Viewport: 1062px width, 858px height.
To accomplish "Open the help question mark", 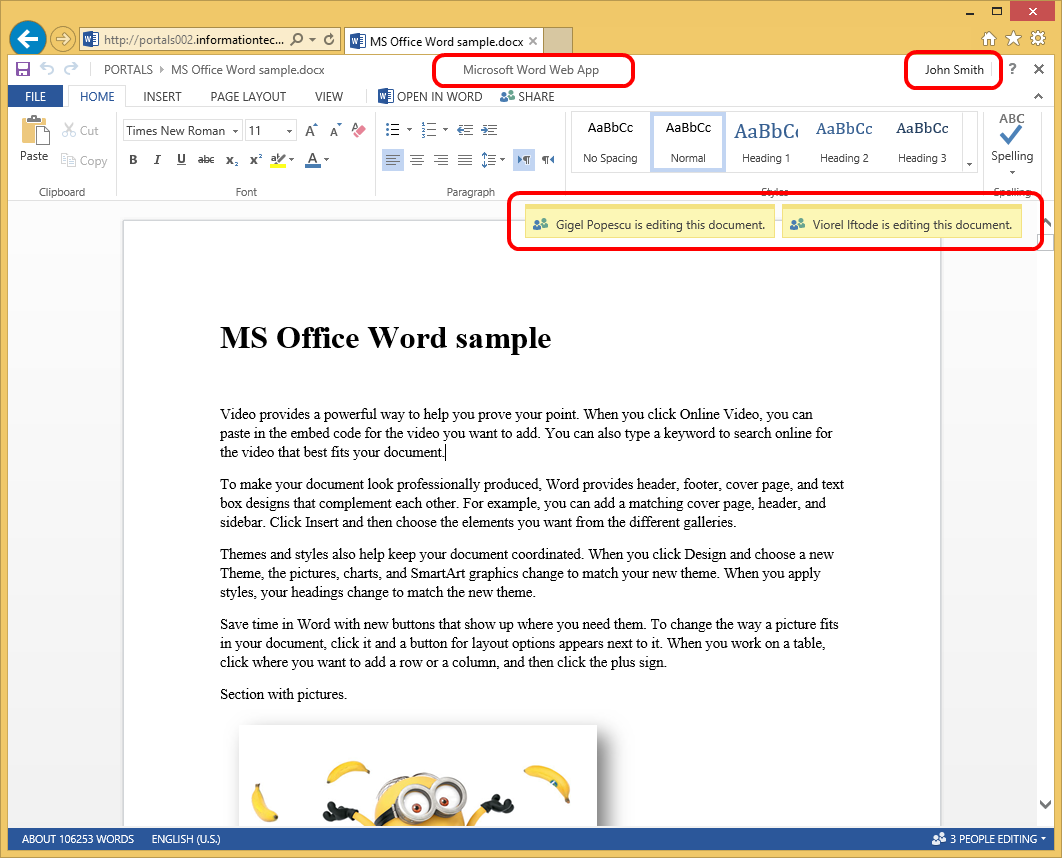I will click(x=1012, y=68).
